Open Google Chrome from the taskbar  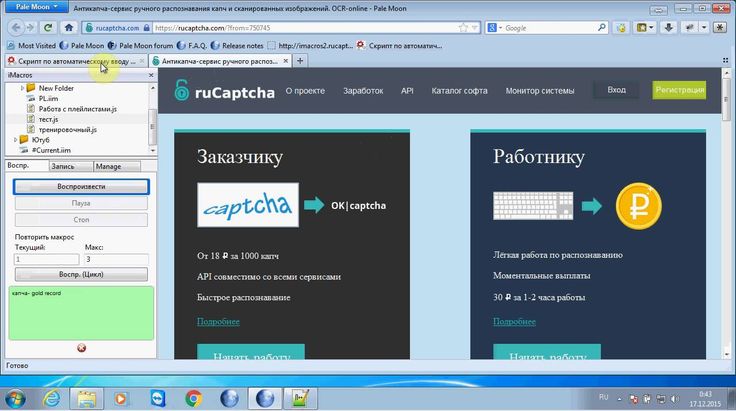click(x=193, y=397)
